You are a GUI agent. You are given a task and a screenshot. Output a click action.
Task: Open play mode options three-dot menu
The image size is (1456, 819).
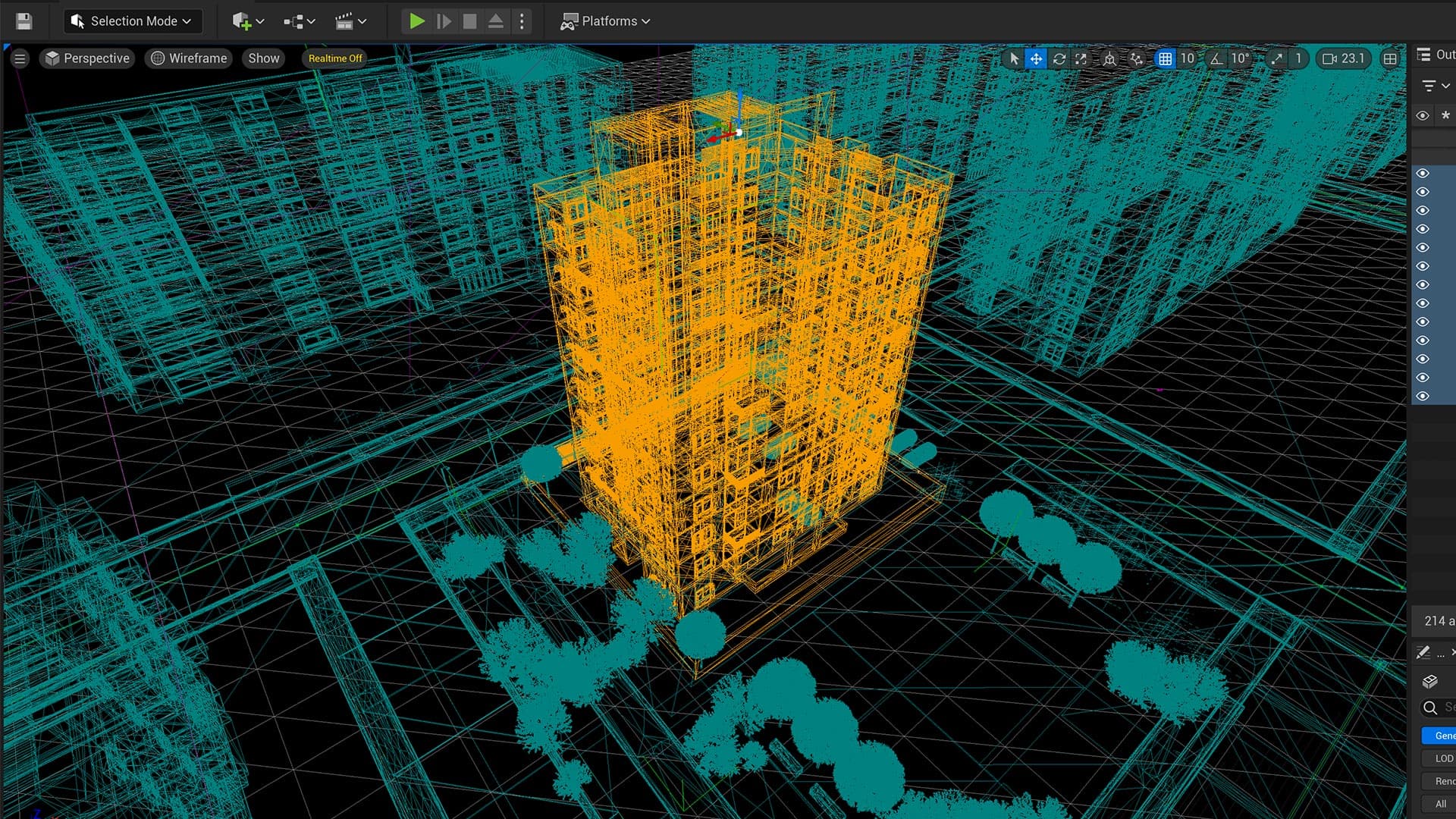click(522, 21)
